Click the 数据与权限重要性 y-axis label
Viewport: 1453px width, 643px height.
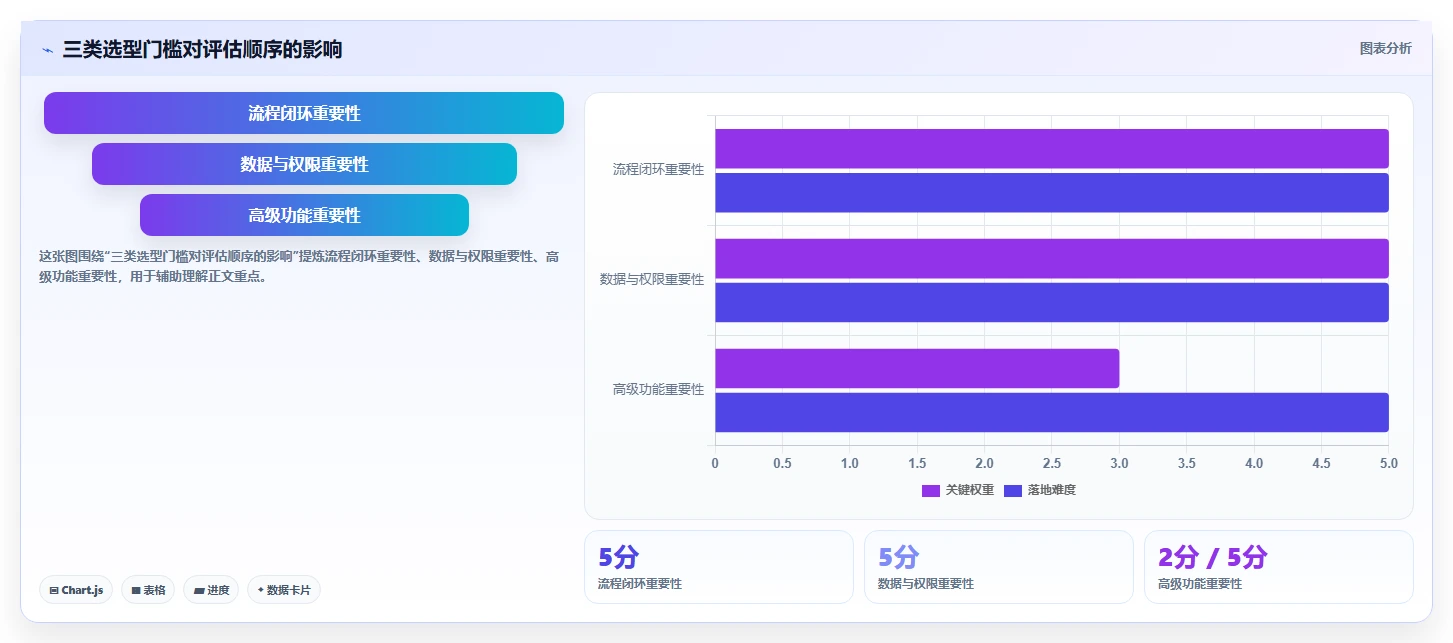pos(652,280)
